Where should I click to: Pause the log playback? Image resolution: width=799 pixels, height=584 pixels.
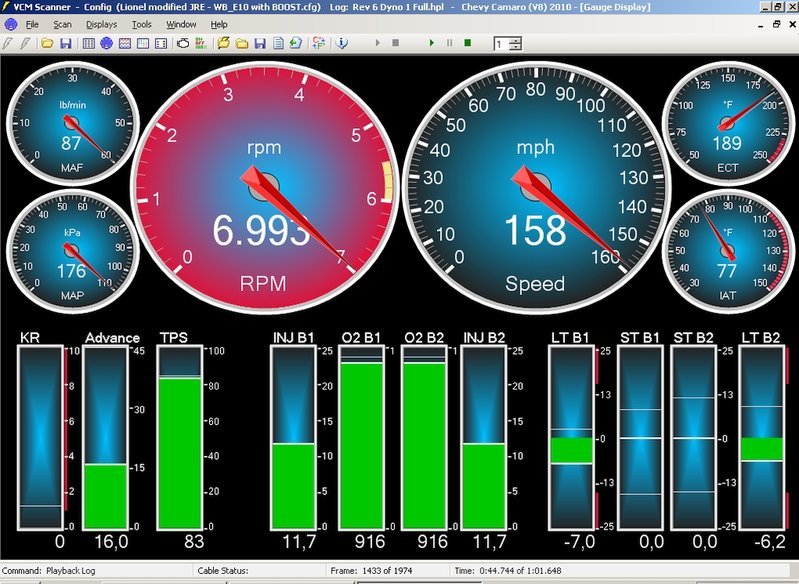pos(449,44)
